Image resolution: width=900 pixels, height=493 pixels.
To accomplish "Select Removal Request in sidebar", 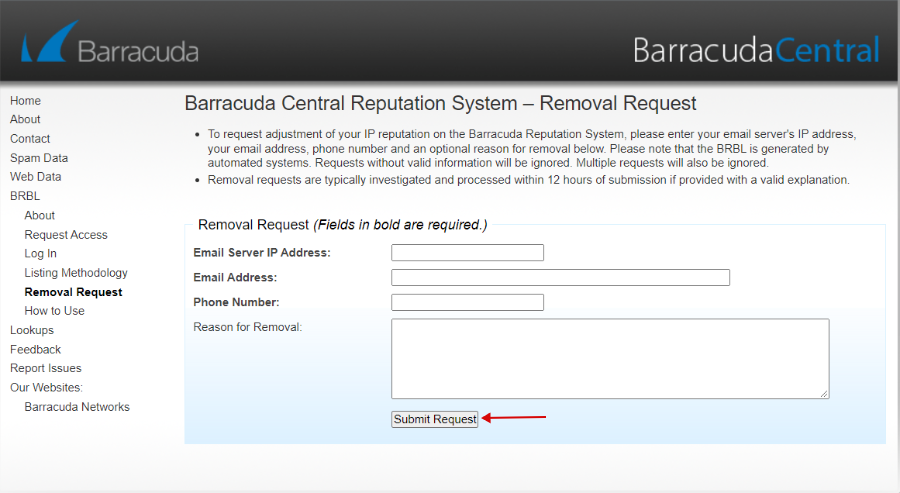I will pyautogui.click(x=73, y=292).
